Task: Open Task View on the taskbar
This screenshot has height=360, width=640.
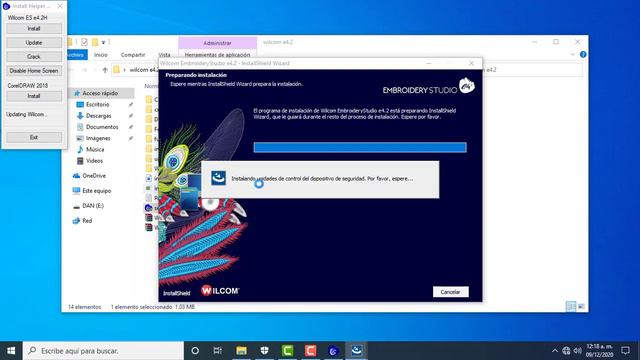Action: pyautogui.click(x=218, y=351)
